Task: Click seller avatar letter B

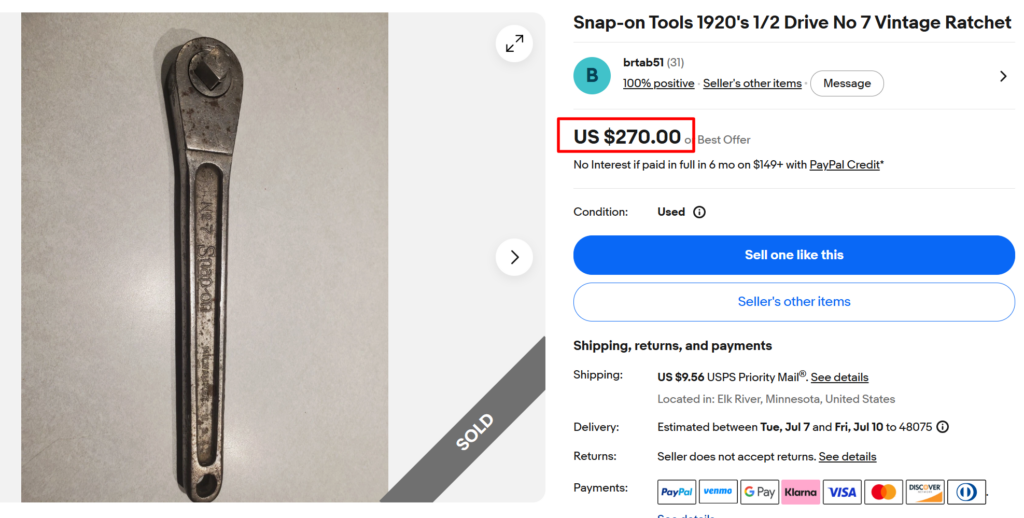Action: point(592,75)
